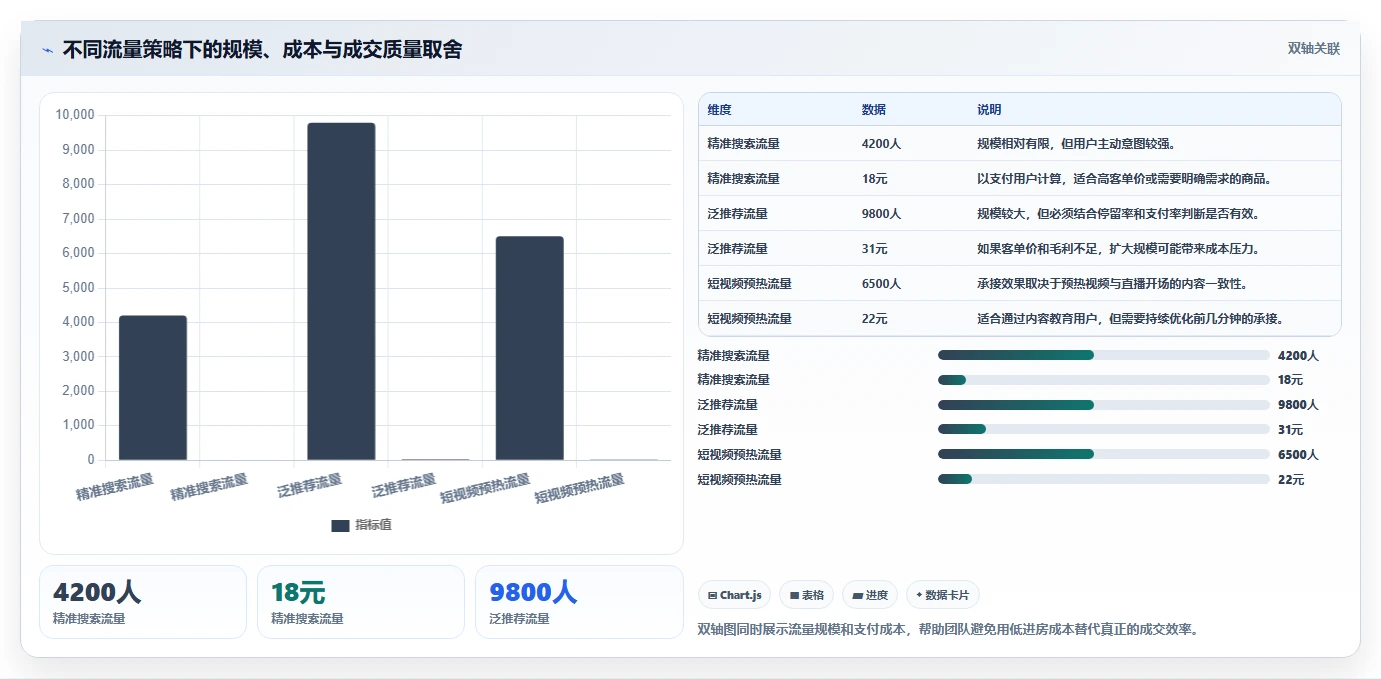Click the 进度 chip

pyautogui.click(x=870, y=595)
